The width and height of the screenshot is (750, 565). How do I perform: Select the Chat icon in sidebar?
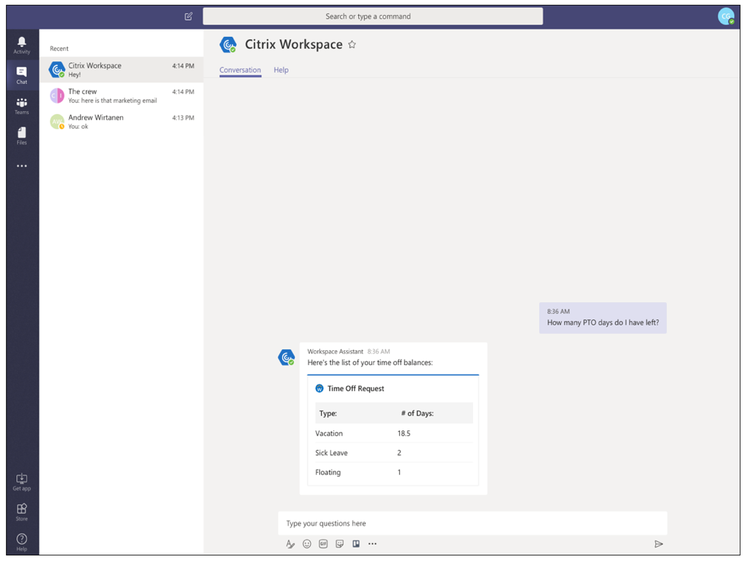click(22, 75)
